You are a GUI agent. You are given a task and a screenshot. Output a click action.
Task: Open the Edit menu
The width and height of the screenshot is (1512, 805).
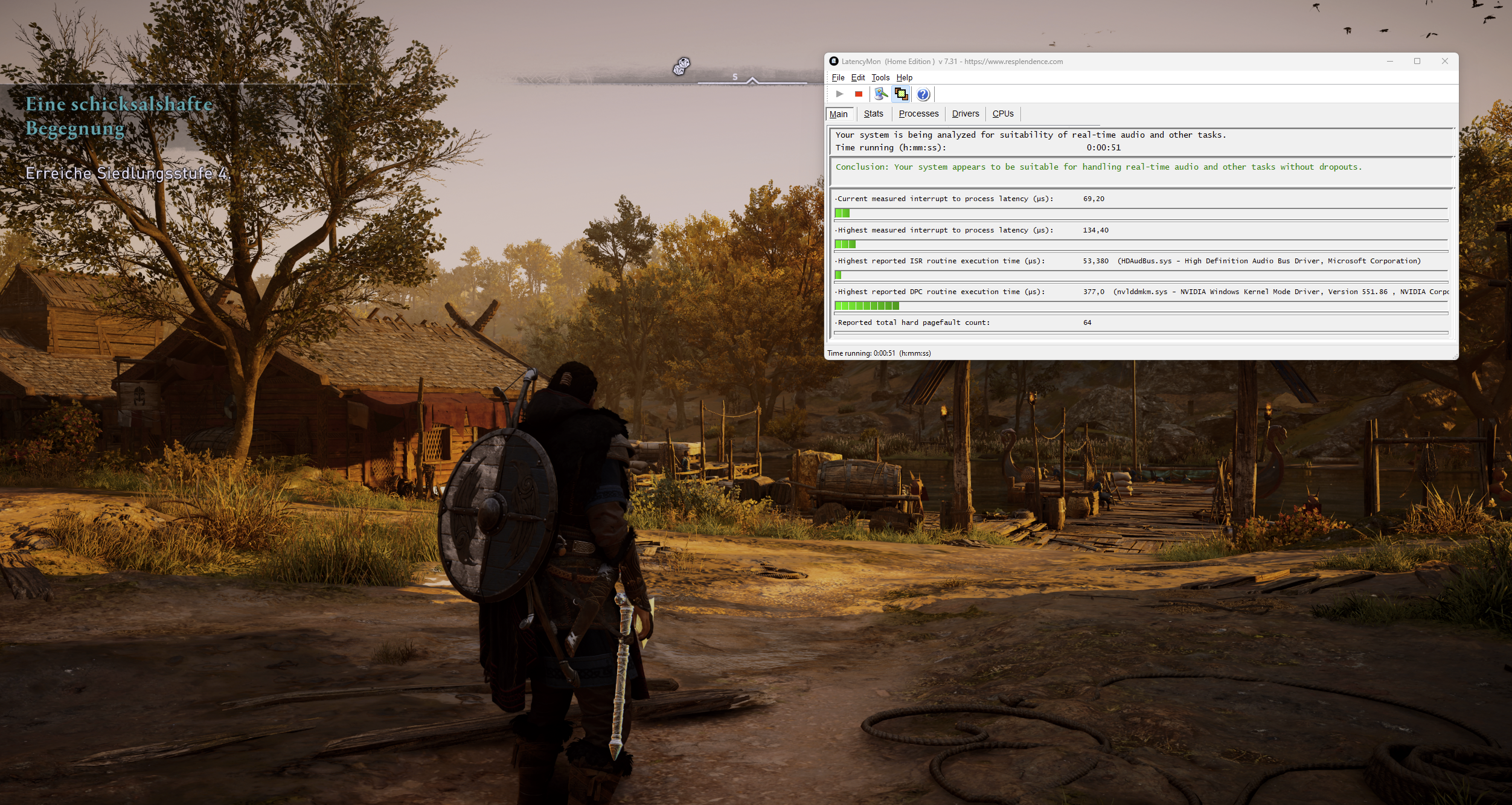click(x=857, y=78)
